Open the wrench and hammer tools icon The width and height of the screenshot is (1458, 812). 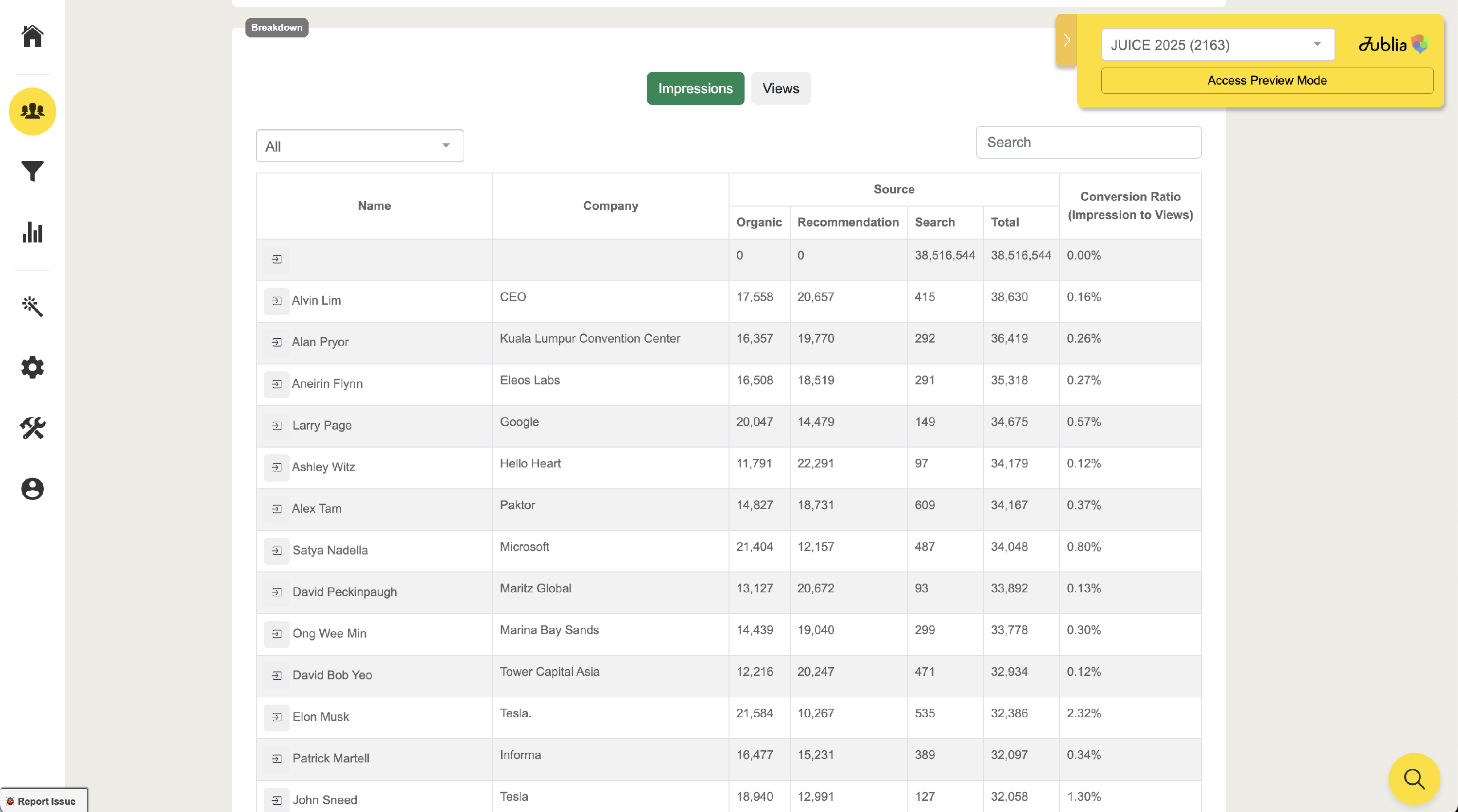click(32, 428)
